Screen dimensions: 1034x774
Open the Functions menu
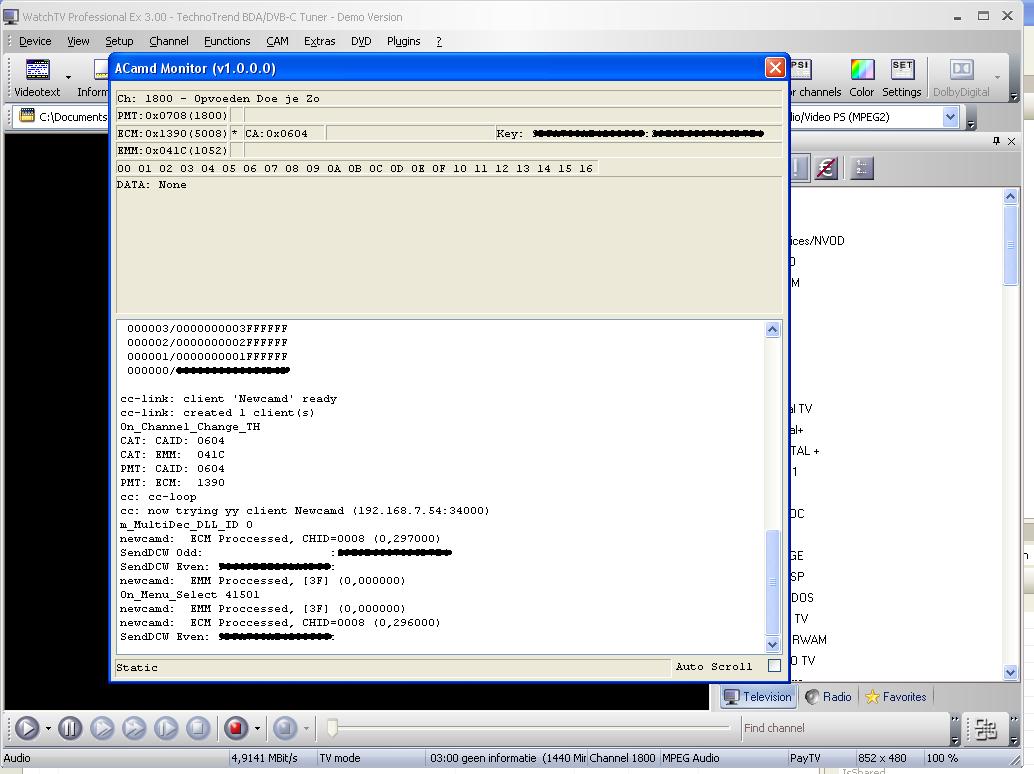(227, 41)
